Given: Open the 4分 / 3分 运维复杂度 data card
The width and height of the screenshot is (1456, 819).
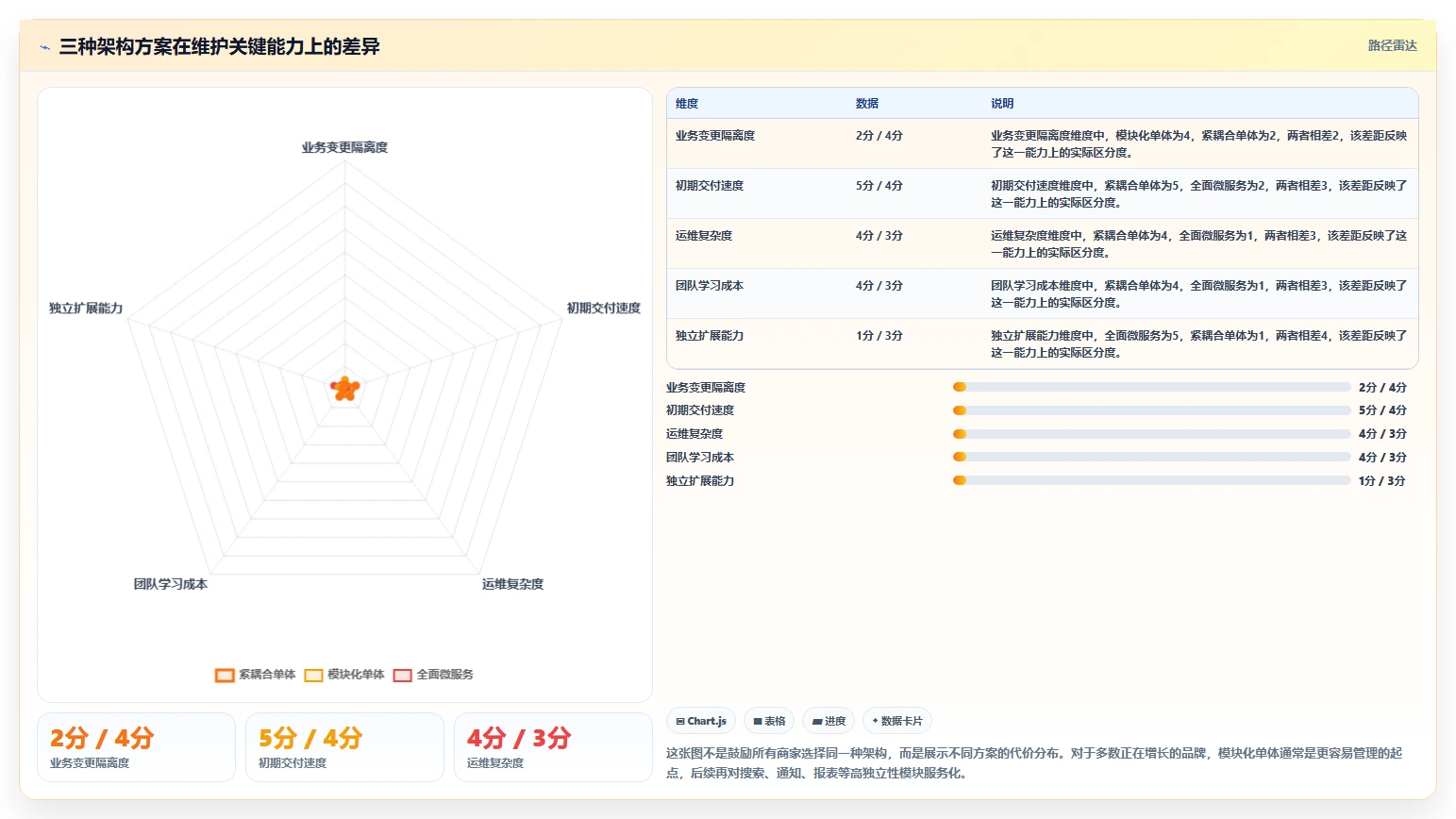Looking at the screenshot, I should pyautogui.click(x=554, y=747).
